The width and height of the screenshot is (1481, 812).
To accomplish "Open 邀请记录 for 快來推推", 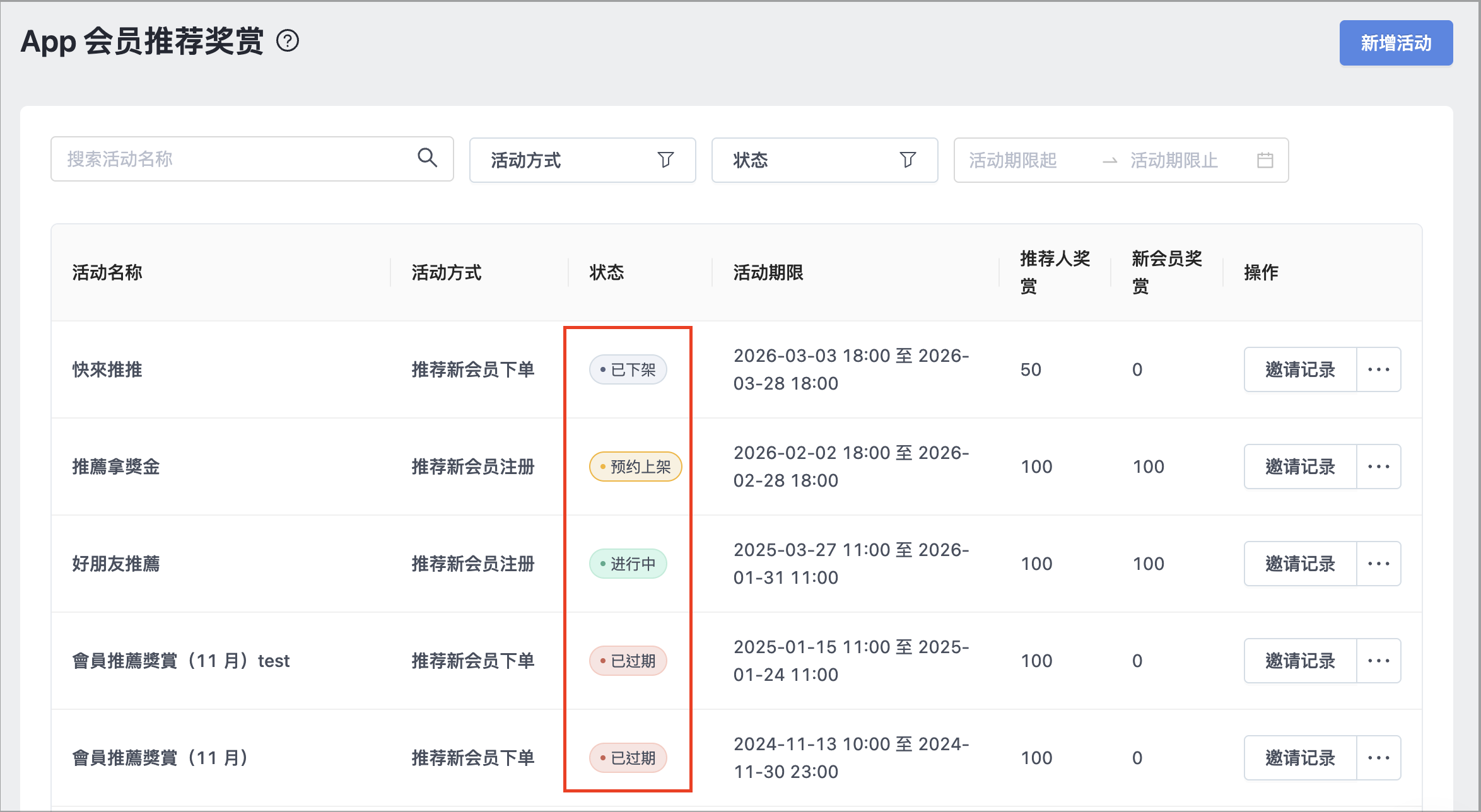I will click(x=1300, y=369).
